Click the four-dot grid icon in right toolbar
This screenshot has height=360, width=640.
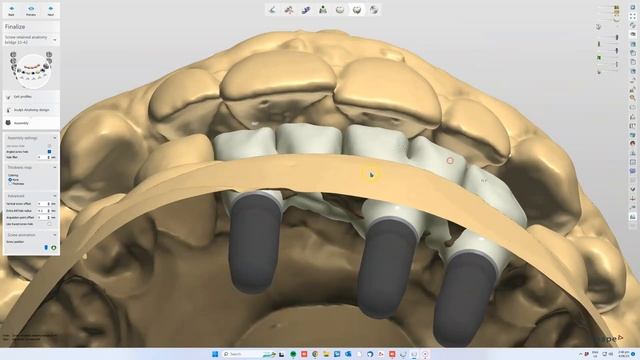click(x=633, y=16)
